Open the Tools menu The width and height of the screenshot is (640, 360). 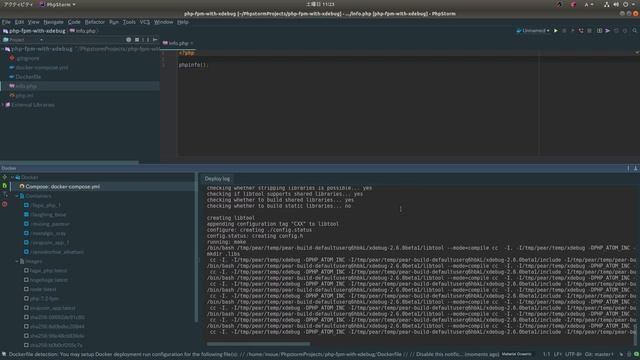129,22
